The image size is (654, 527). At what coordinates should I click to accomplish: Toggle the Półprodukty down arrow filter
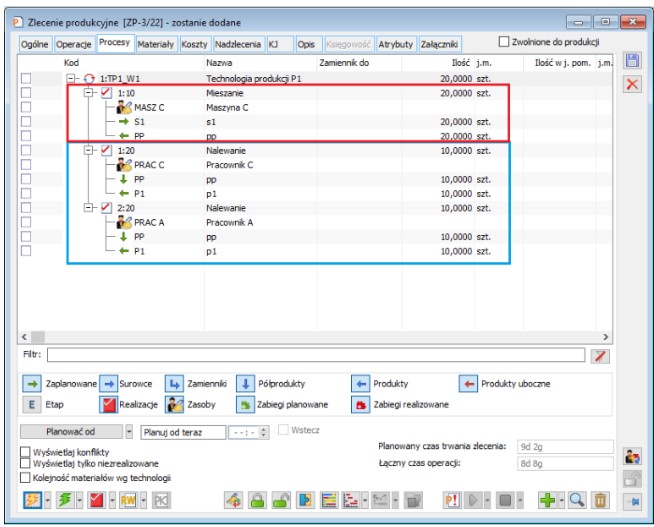[x=245, y=384]
